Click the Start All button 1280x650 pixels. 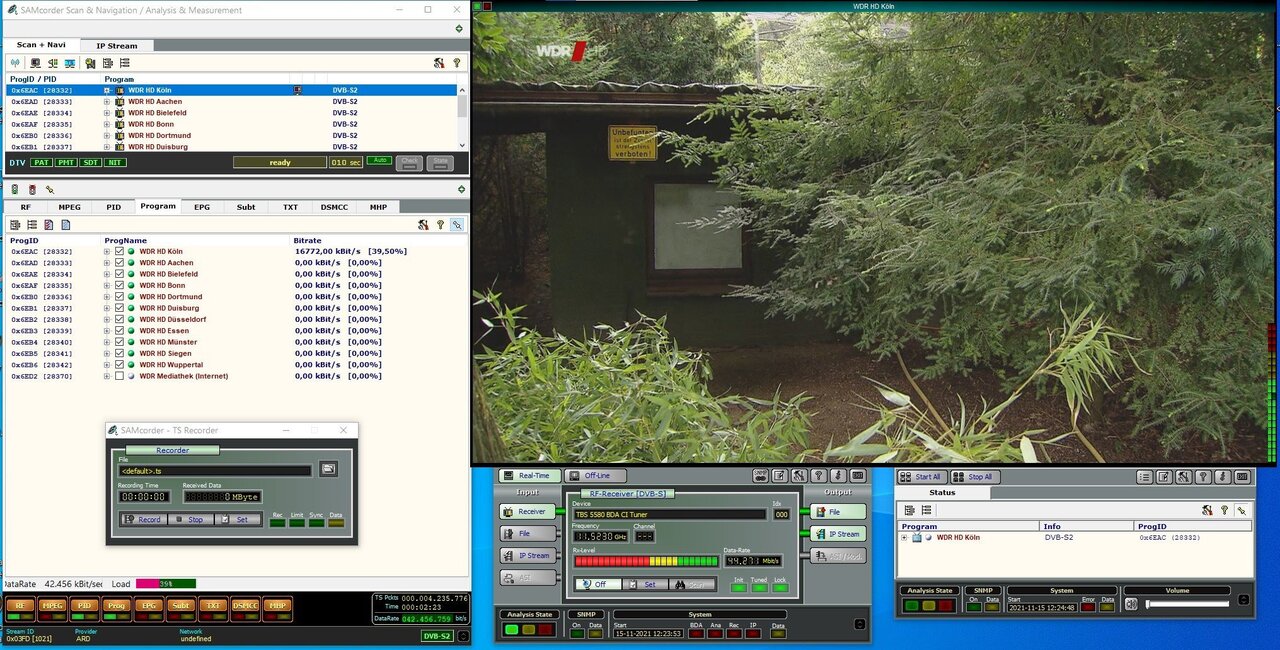pyautogui.click(x=921, y=477)
